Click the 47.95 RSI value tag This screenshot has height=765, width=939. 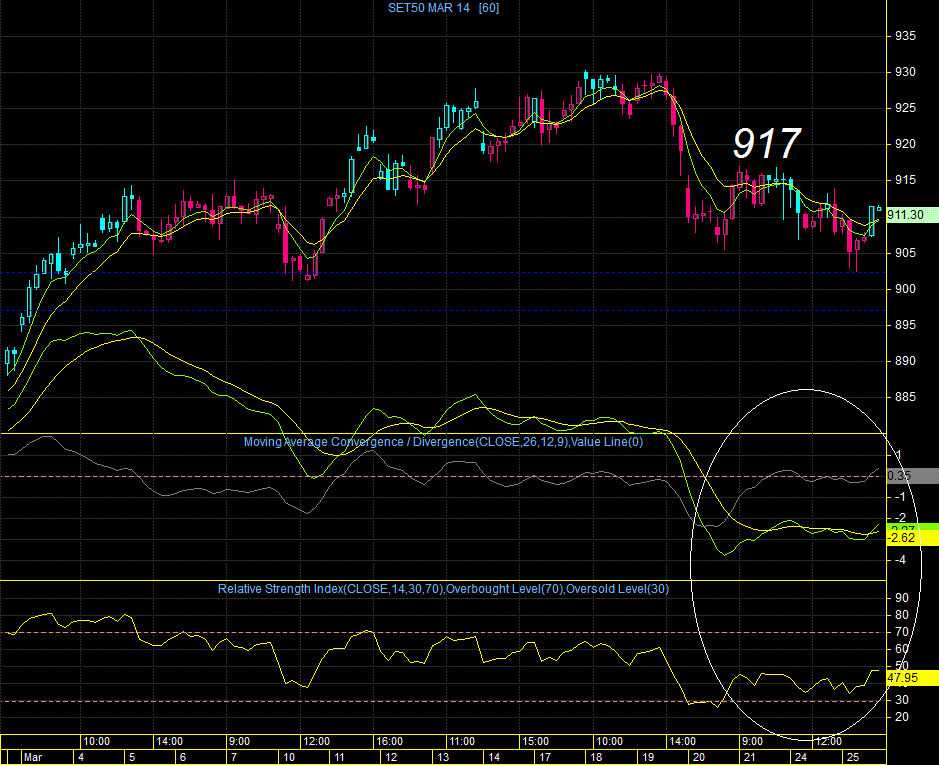pyautogui.click(x=913, y=678)
